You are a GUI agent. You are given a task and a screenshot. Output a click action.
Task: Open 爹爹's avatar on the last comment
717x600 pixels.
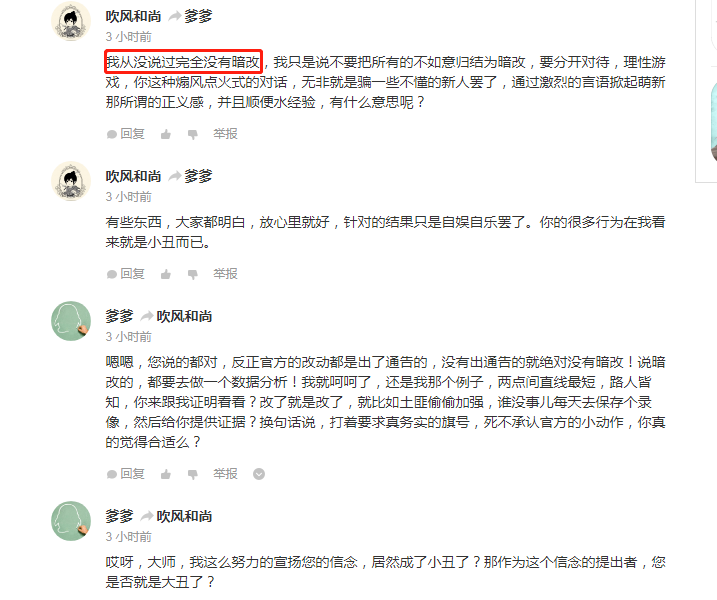71,521
